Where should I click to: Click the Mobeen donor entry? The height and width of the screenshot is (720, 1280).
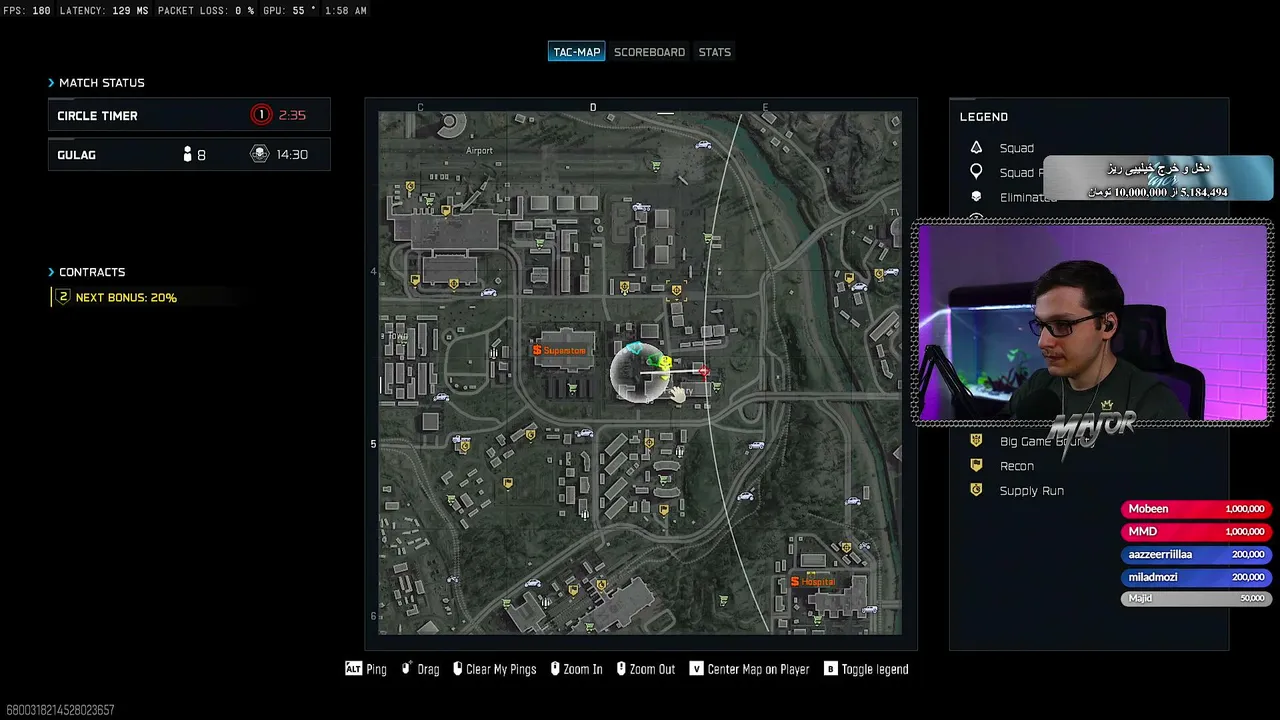tap(1196, 509)
